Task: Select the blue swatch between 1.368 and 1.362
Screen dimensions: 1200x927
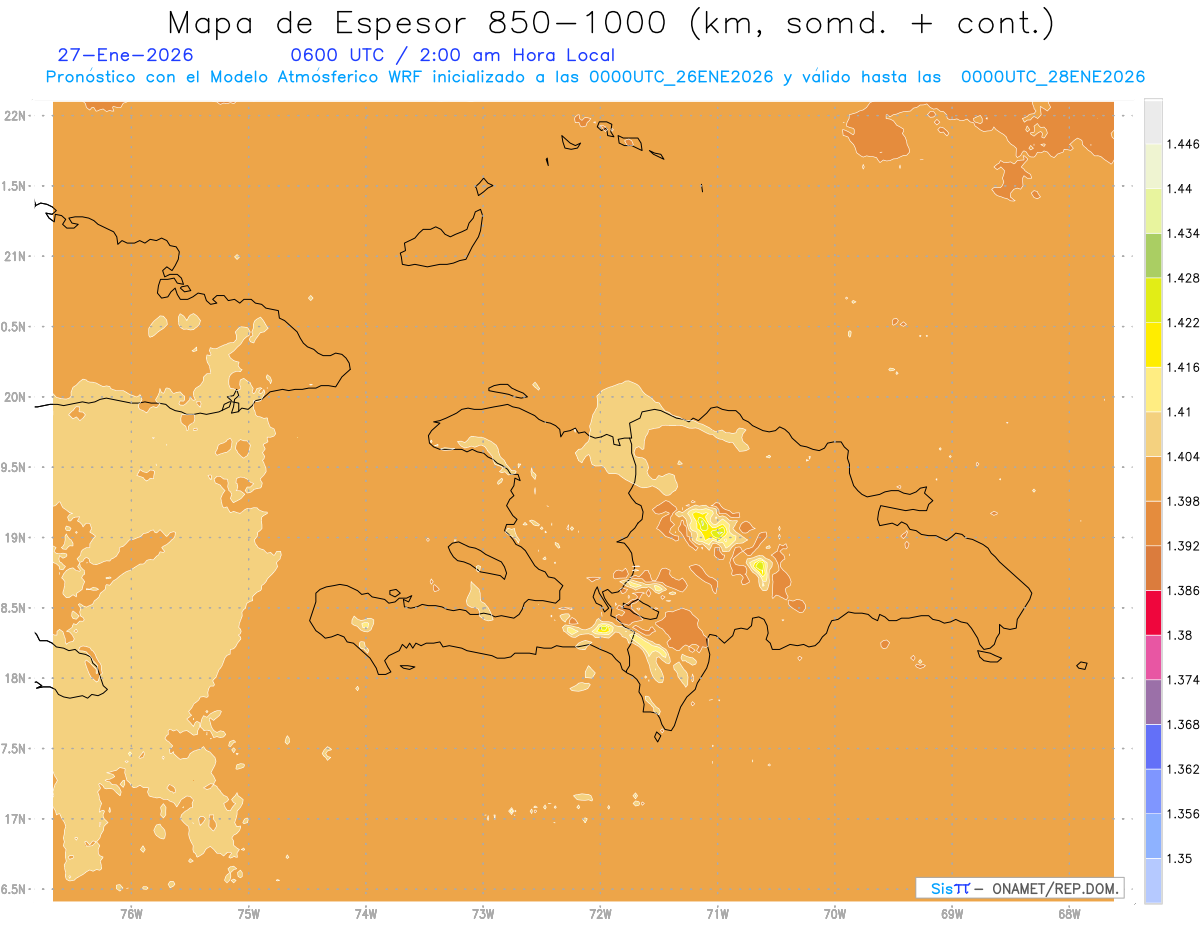Action: [1153, 747]
